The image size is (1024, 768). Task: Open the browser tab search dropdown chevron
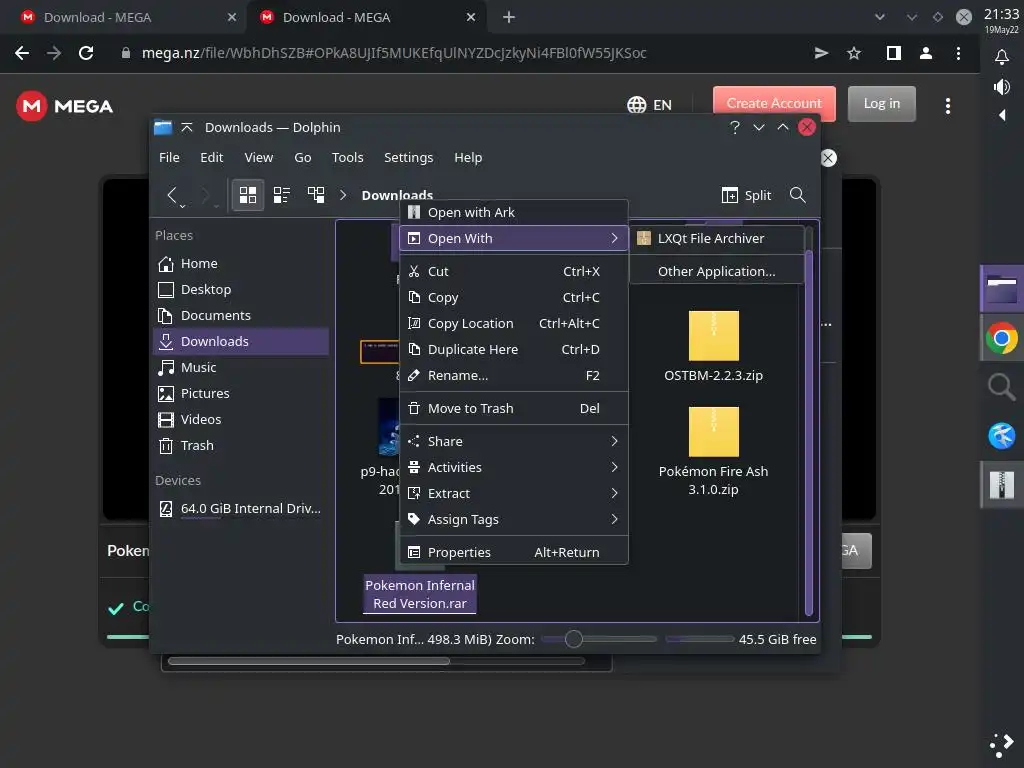880,17
